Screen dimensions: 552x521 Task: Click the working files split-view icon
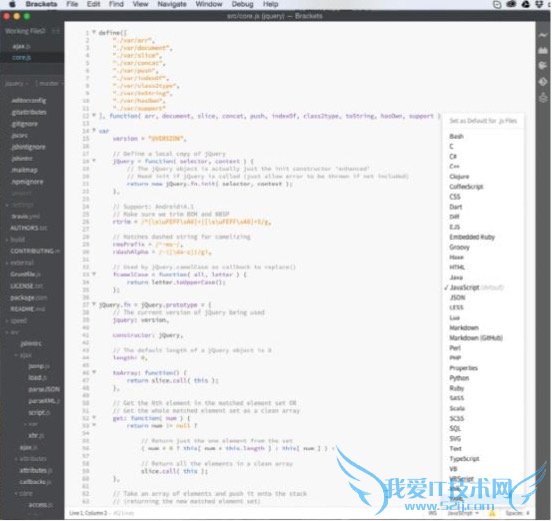point(55,31)
